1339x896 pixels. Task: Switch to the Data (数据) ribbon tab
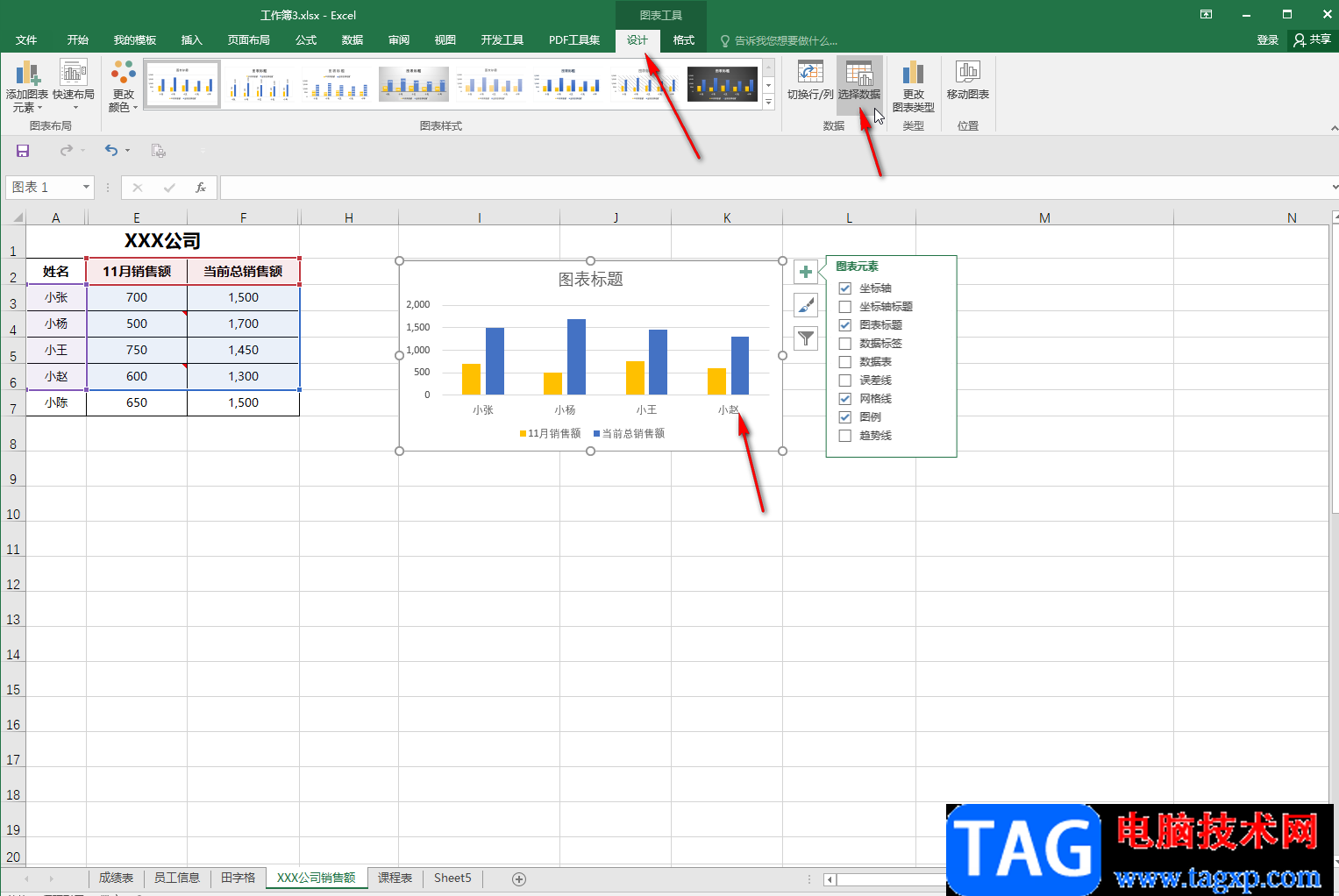coord(353,40)
